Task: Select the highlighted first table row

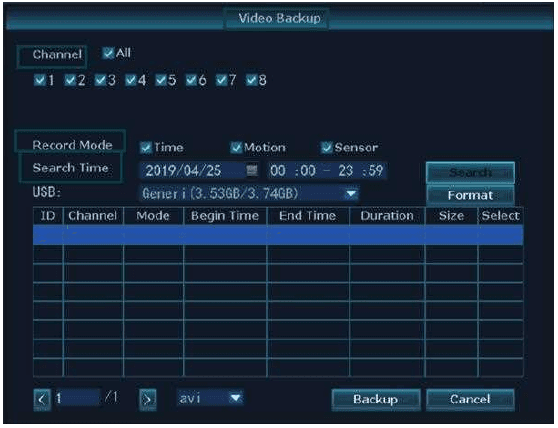Action: [x=278, y=234]
